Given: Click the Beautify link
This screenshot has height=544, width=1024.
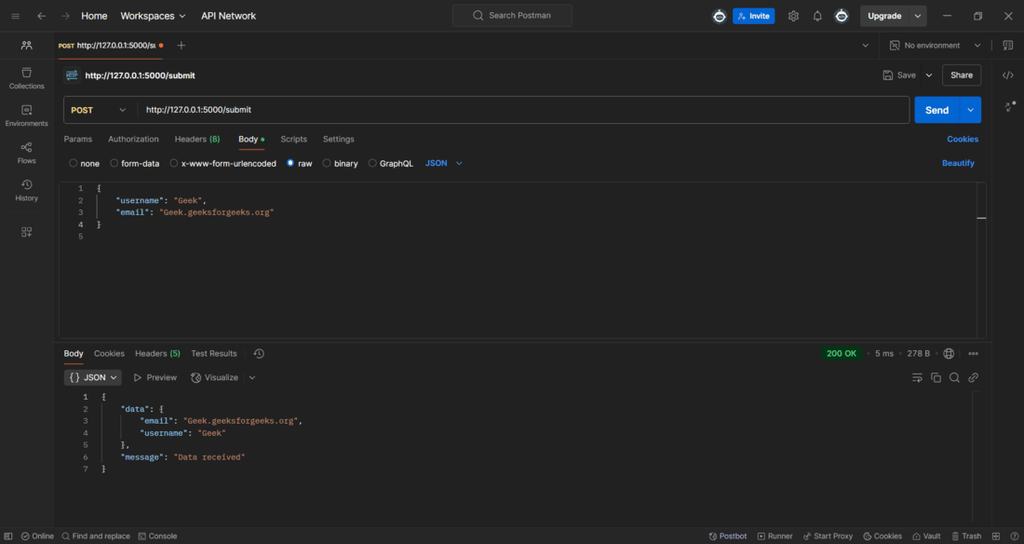Looking at the screenshot, I should (x=958, y=163).
